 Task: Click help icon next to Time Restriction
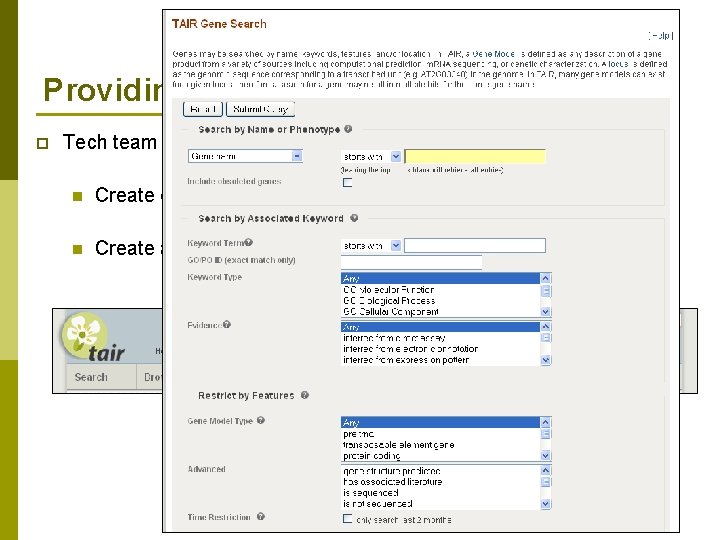point(261,517)
